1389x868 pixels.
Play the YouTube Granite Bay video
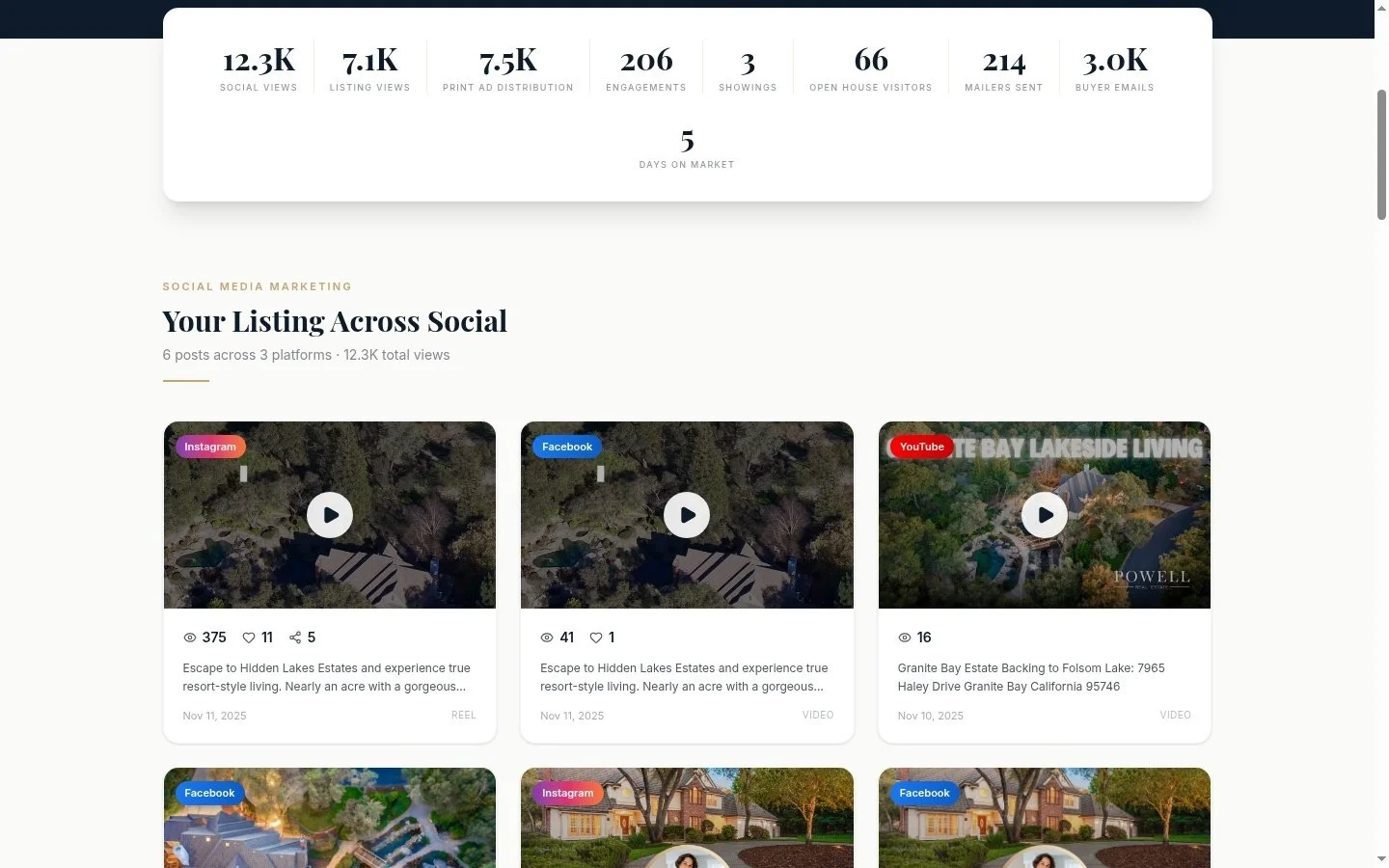(x=1045, y=515)
